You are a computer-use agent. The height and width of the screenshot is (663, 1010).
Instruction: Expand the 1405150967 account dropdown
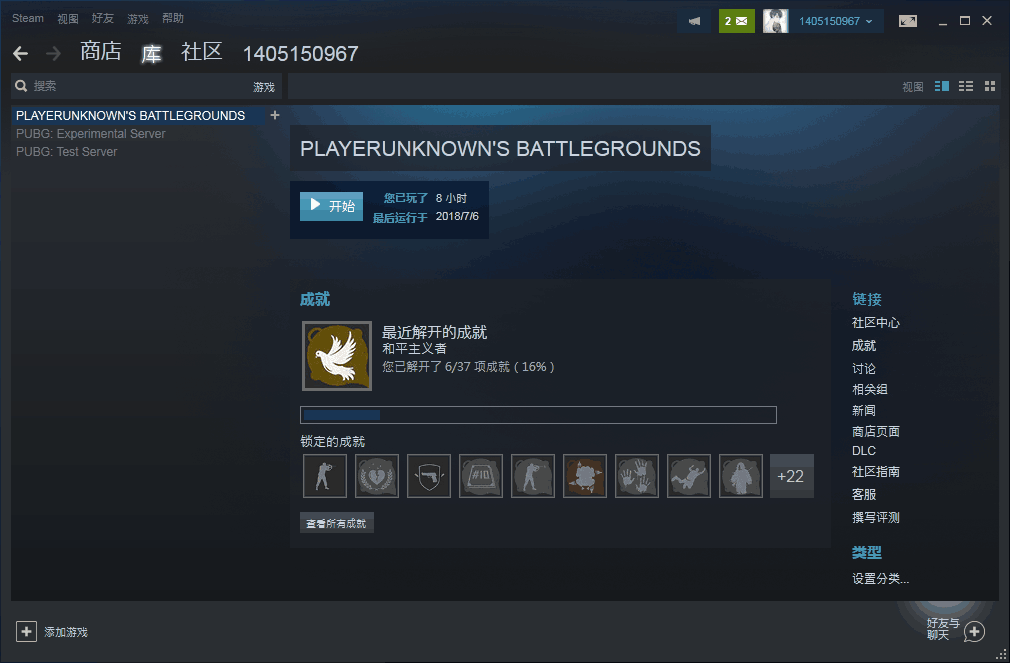835,21
